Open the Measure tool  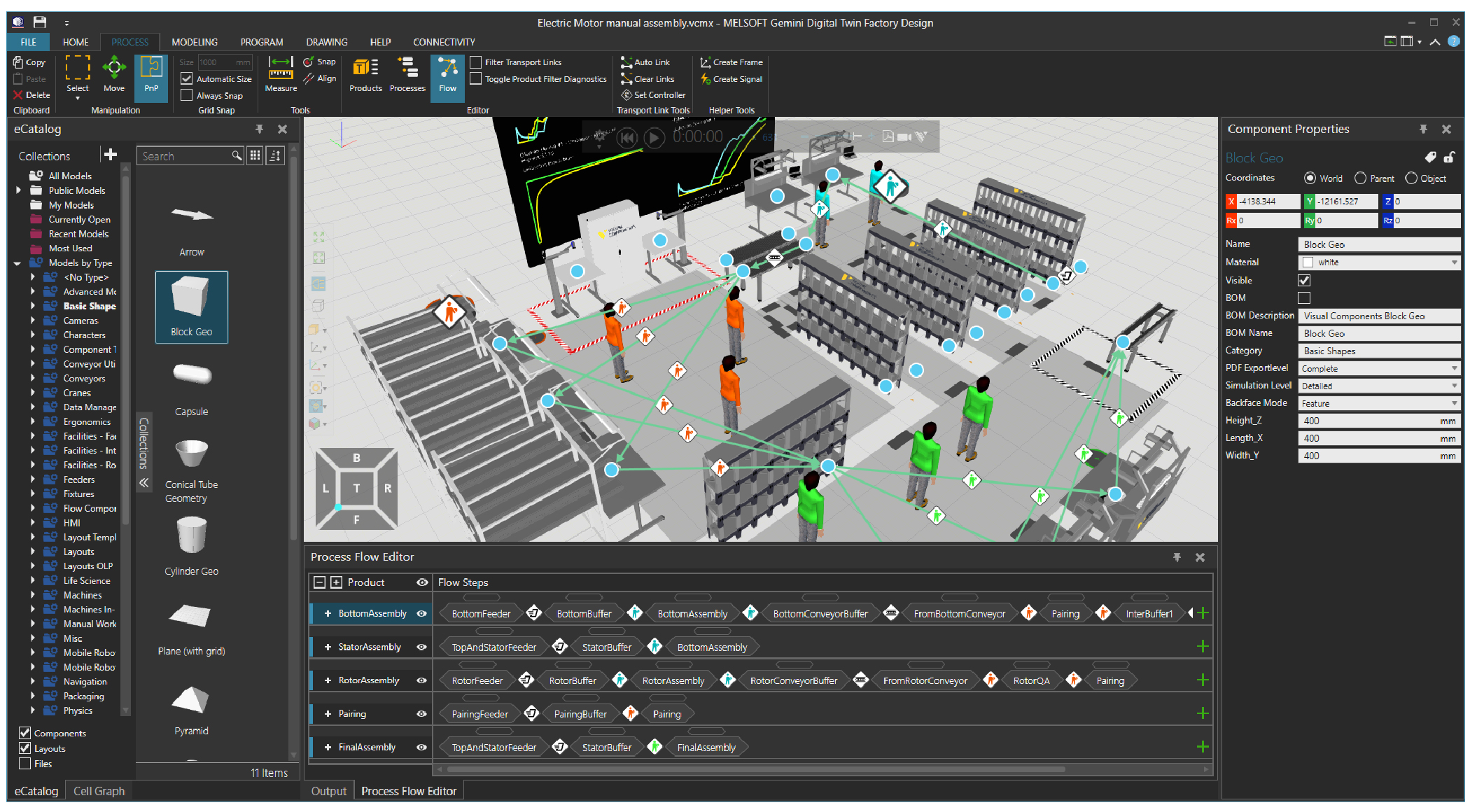click(281, 75)
